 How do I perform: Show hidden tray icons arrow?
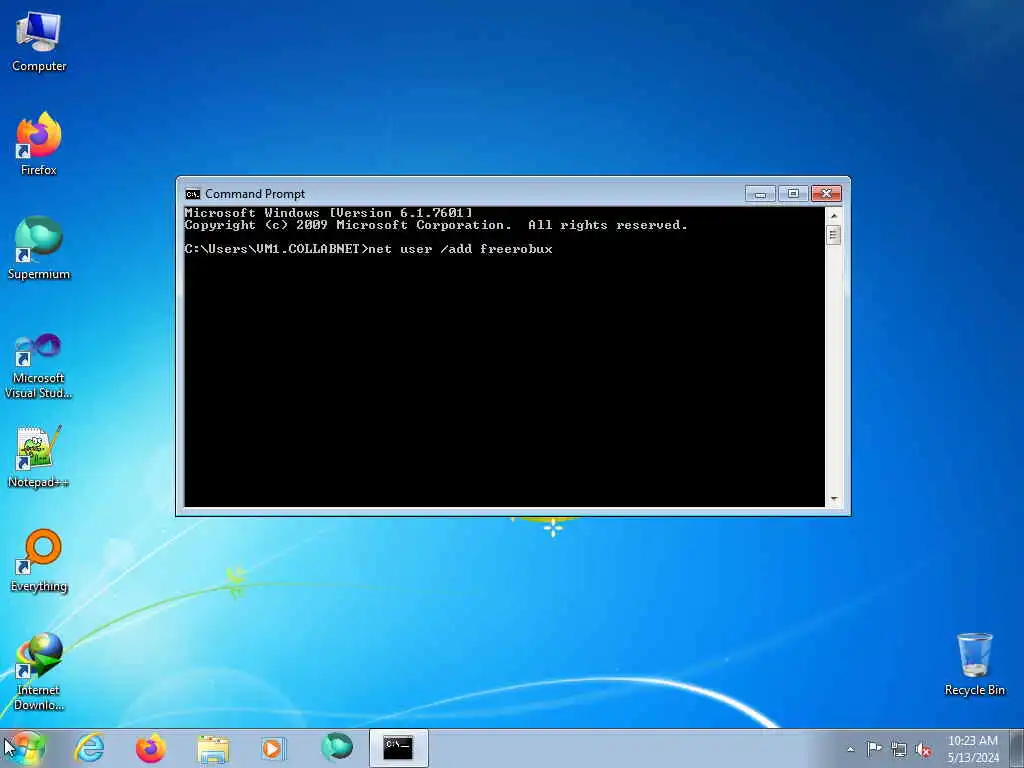850,749
